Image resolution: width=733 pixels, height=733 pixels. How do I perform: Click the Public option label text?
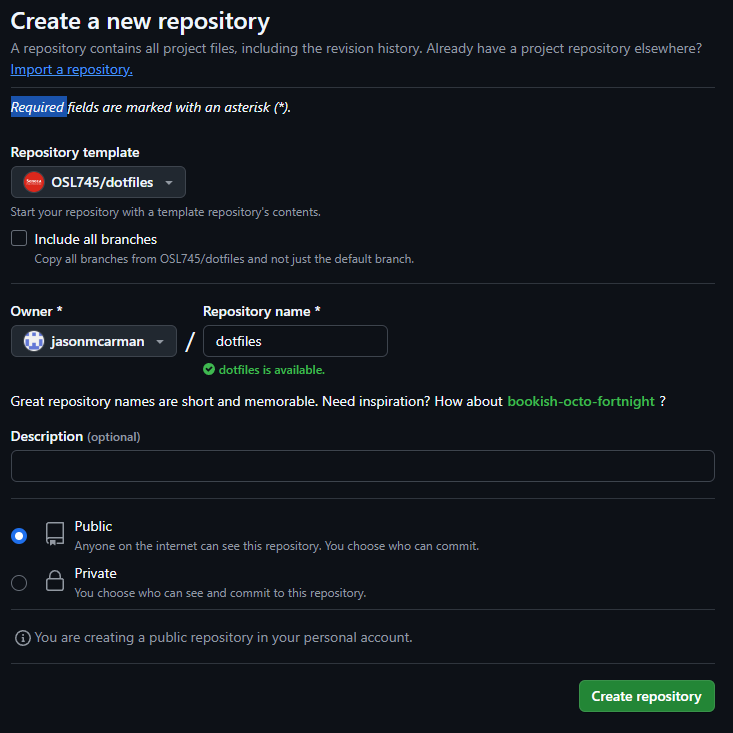click(93, 526)
